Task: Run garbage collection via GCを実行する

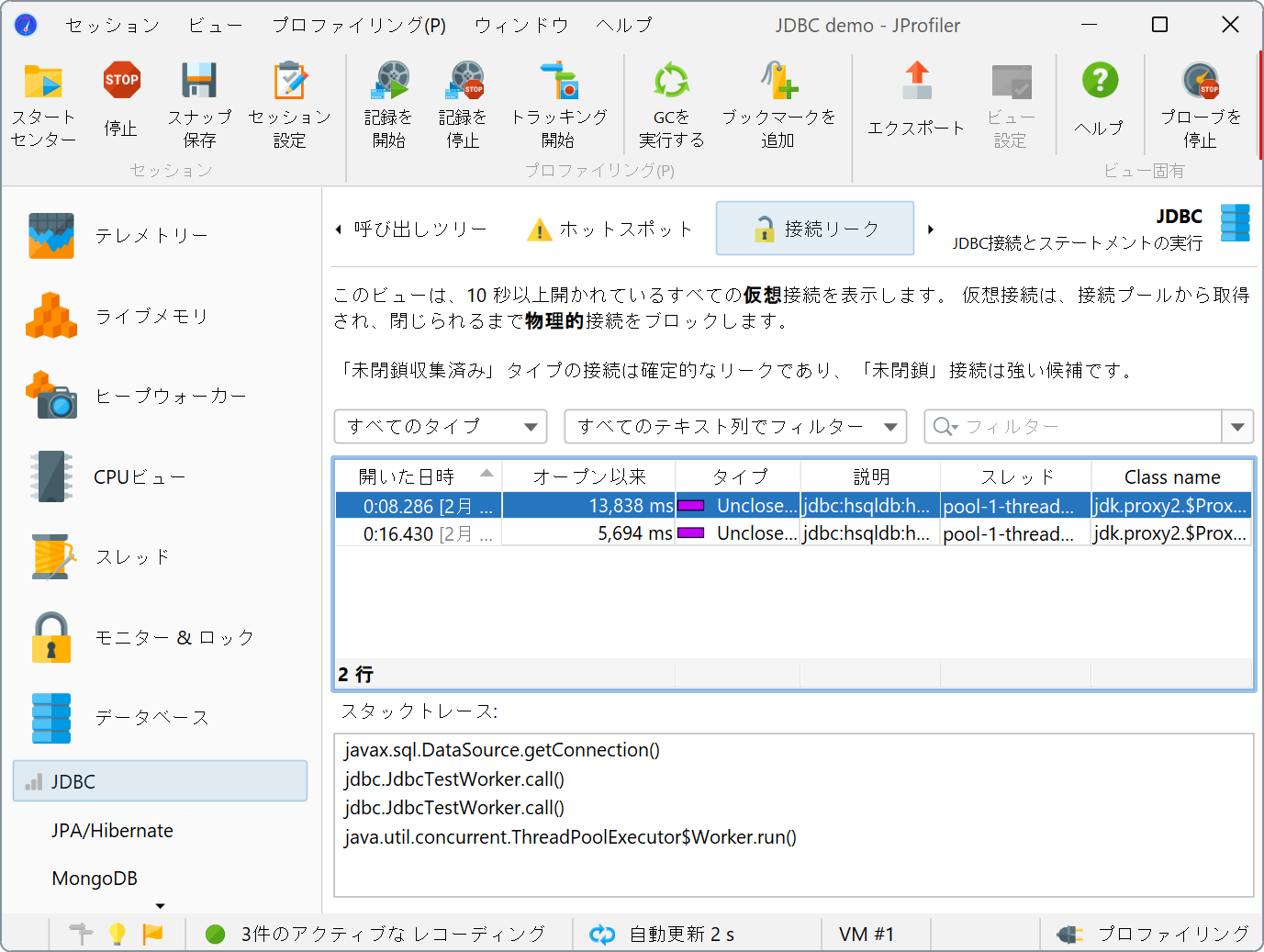Action: click(671, 106)
